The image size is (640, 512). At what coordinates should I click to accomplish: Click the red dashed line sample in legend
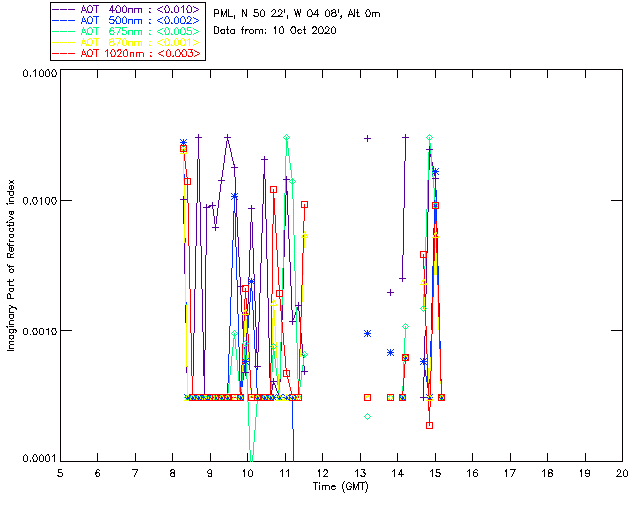pos(64,53)
